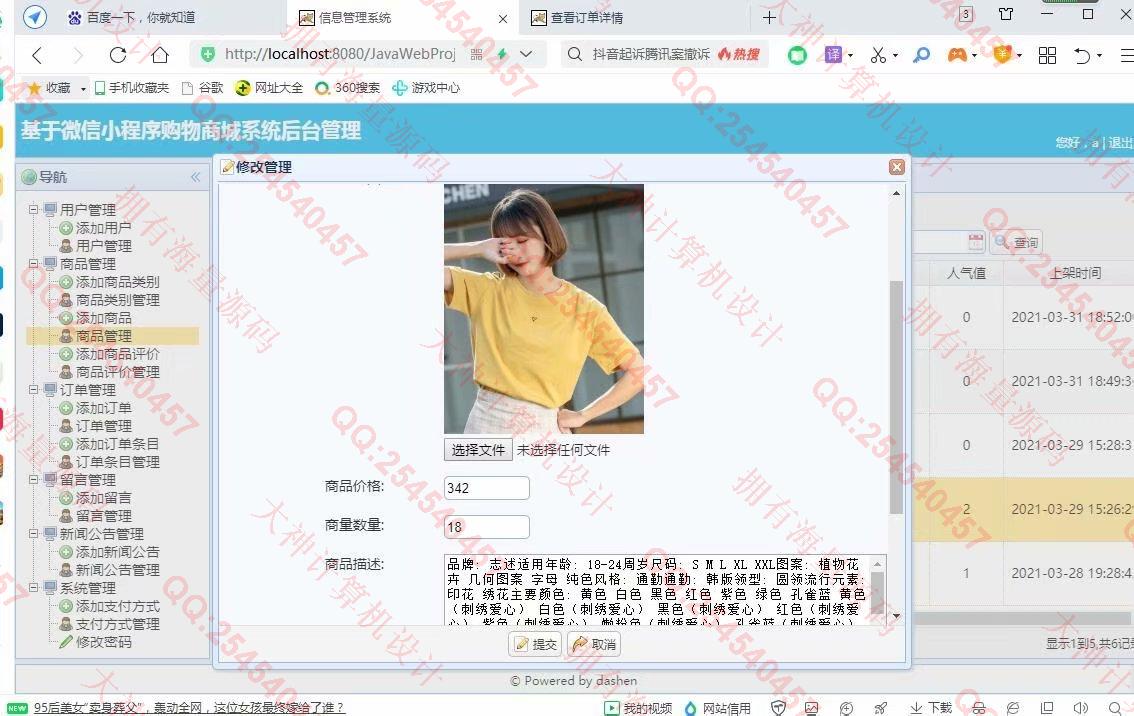1134x716 pixels.
Task: Click the apps grid icon
Action: coord(1047,55)
